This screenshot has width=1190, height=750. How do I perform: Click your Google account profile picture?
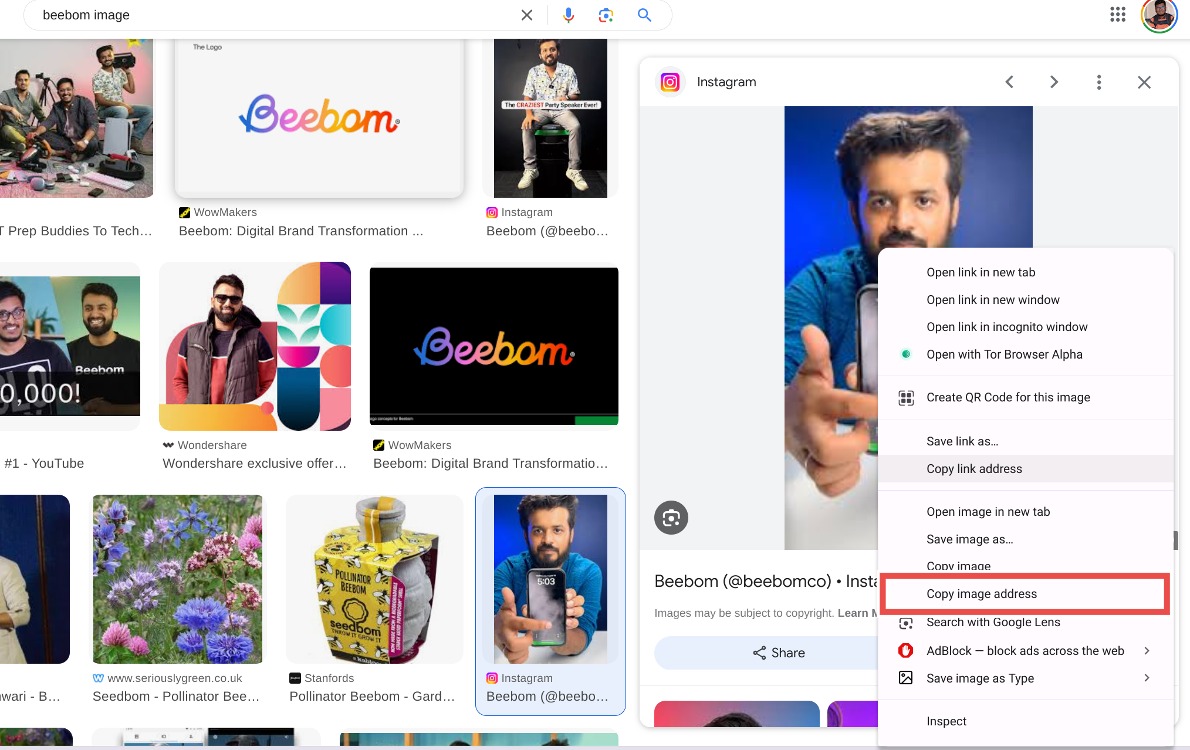point(1158,15)
